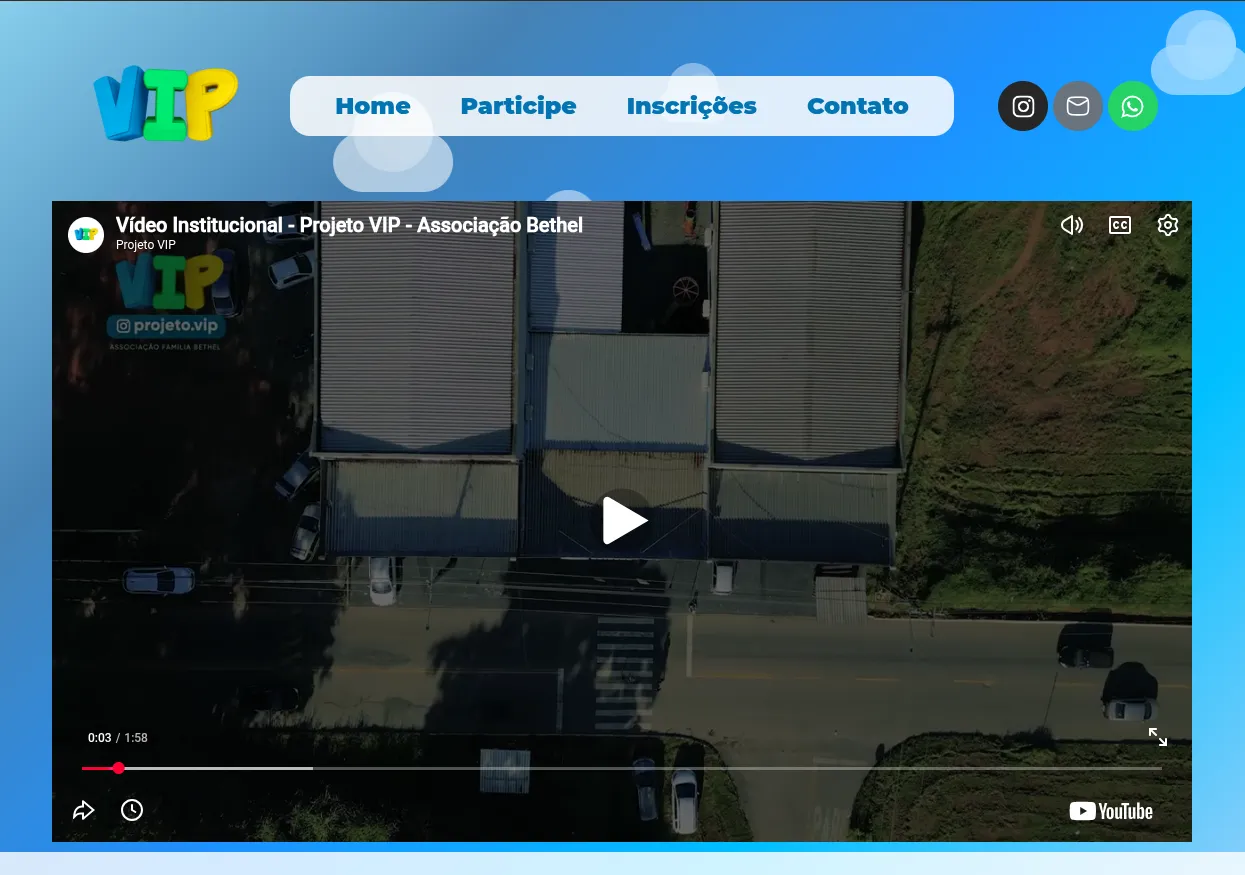Switch to the Participe section
Image resolution: width=1245 pixels, height=875 pixels.
(x=518, y=105)
